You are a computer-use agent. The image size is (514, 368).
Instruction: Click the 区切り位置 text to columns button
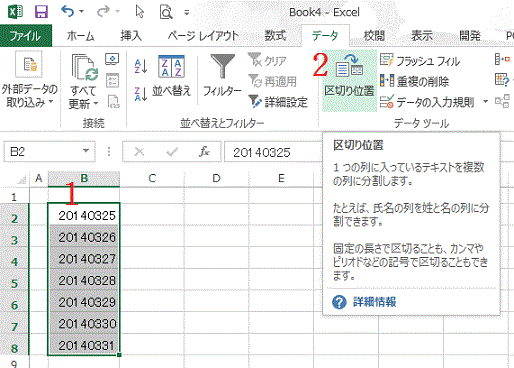[349, 80]
